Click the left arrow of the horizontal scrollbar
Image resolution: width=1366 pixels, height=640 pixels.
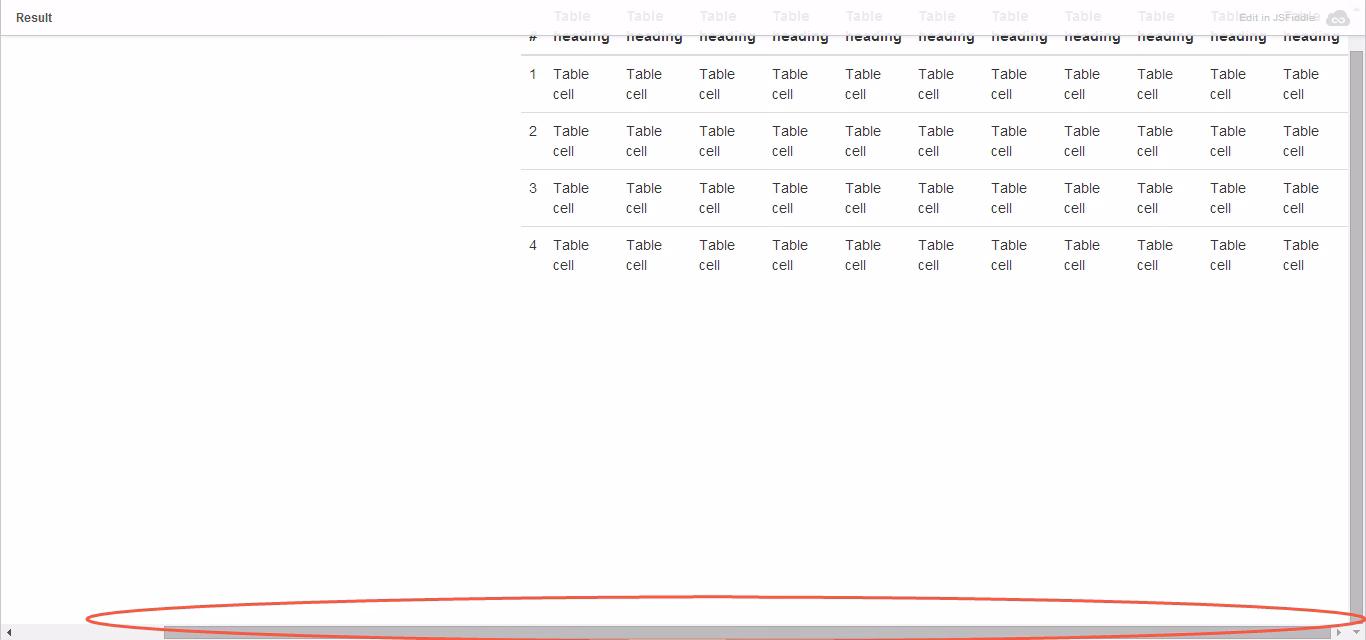pyautogui.click(x=8, y=632)
